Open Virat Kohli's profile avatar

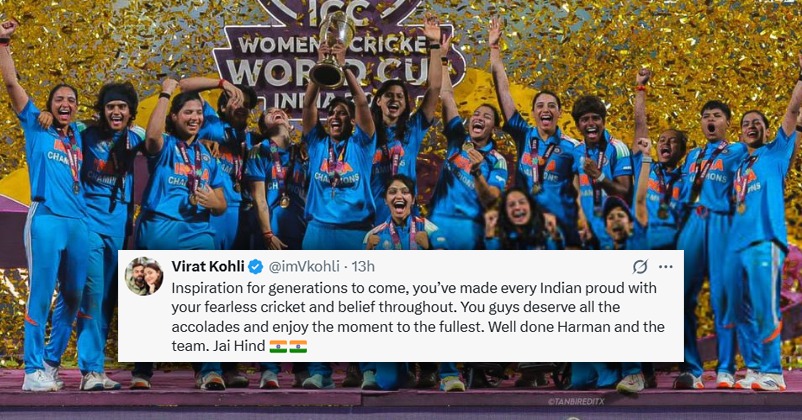click(145, 277)
